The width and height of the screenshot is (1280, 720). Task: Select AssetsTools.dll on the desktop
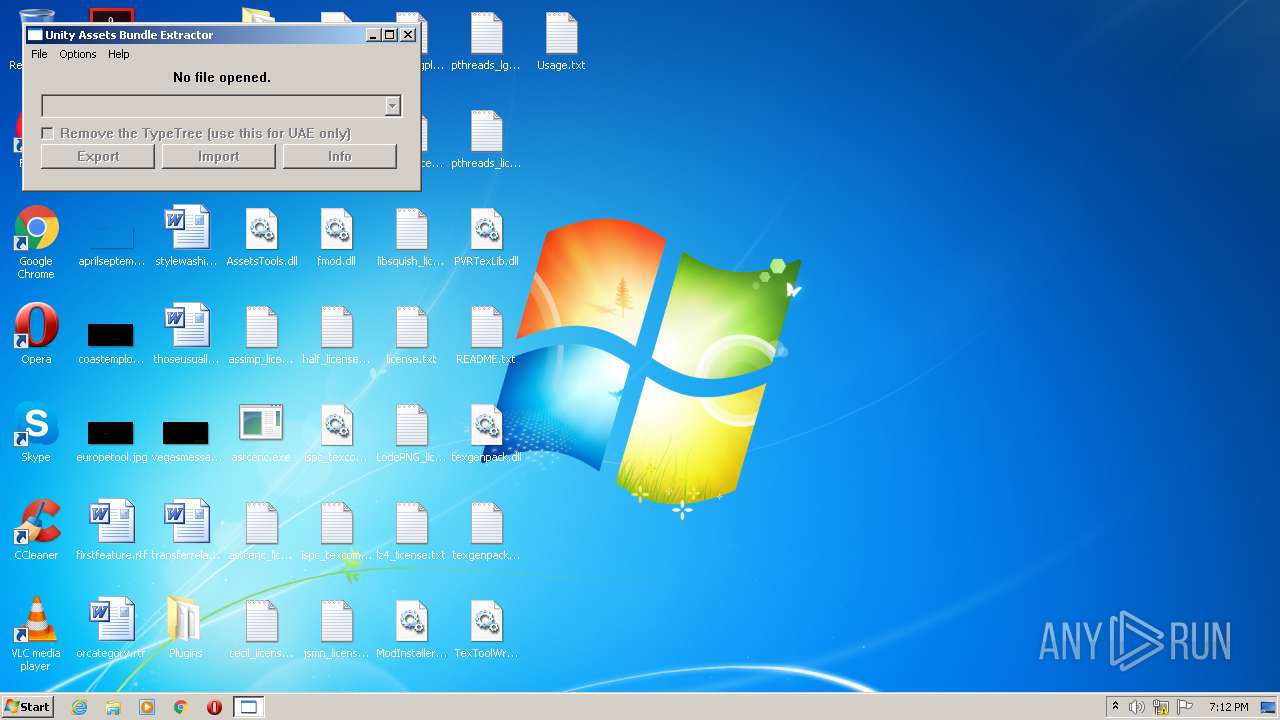[x=261, y=238]
